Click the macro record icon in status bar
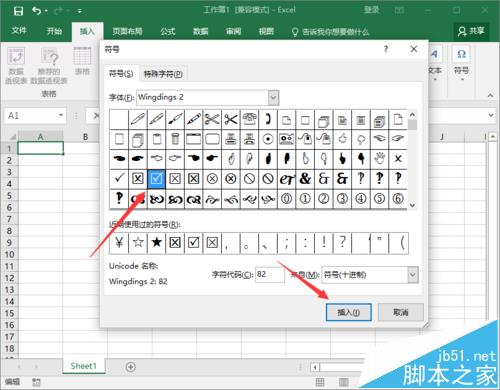 [x=36, y=382]
